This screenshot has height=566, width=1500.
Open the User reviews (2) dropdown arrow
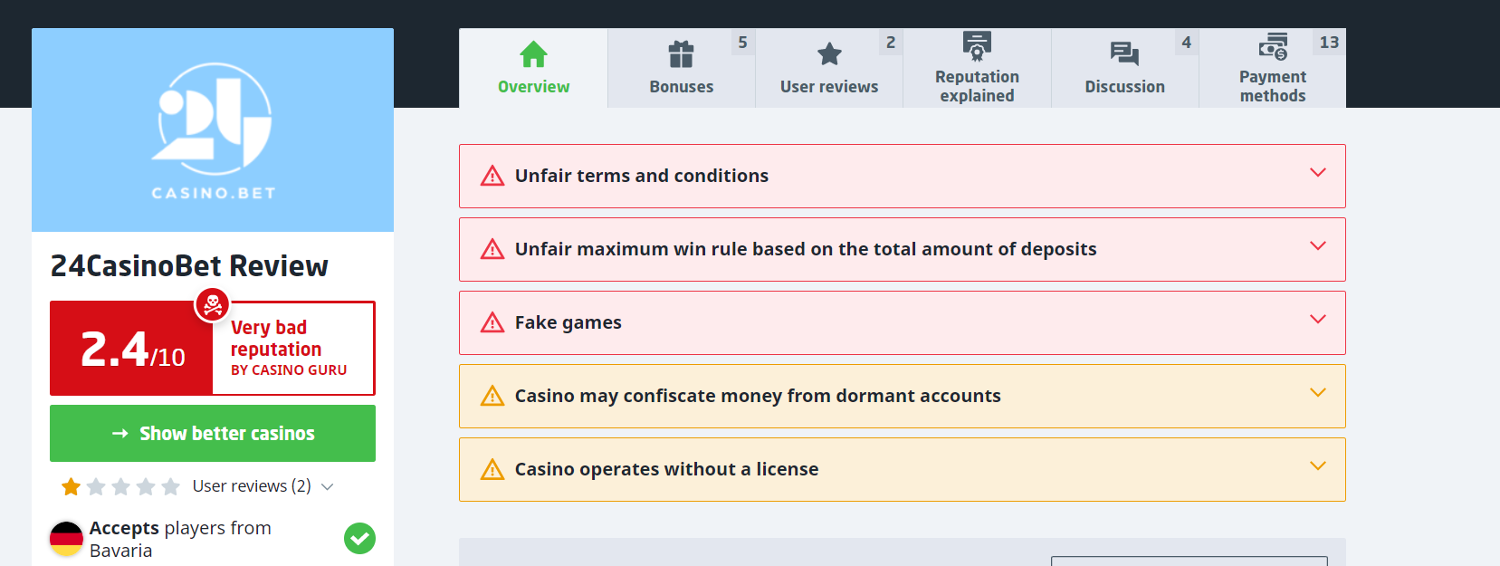tap(327, 487)
